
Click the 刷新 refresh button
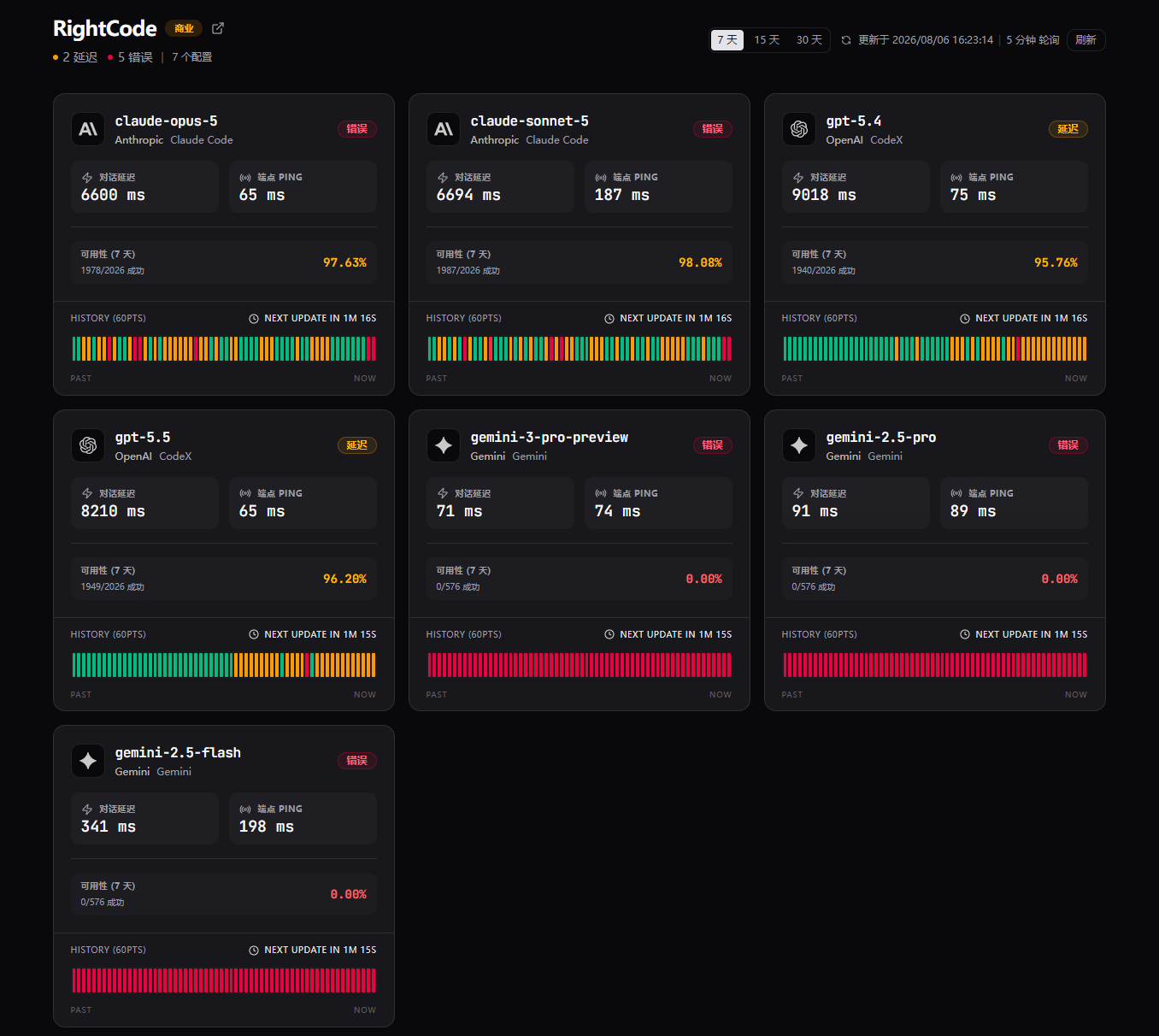pyautogui.click(x=1085, y=40)
